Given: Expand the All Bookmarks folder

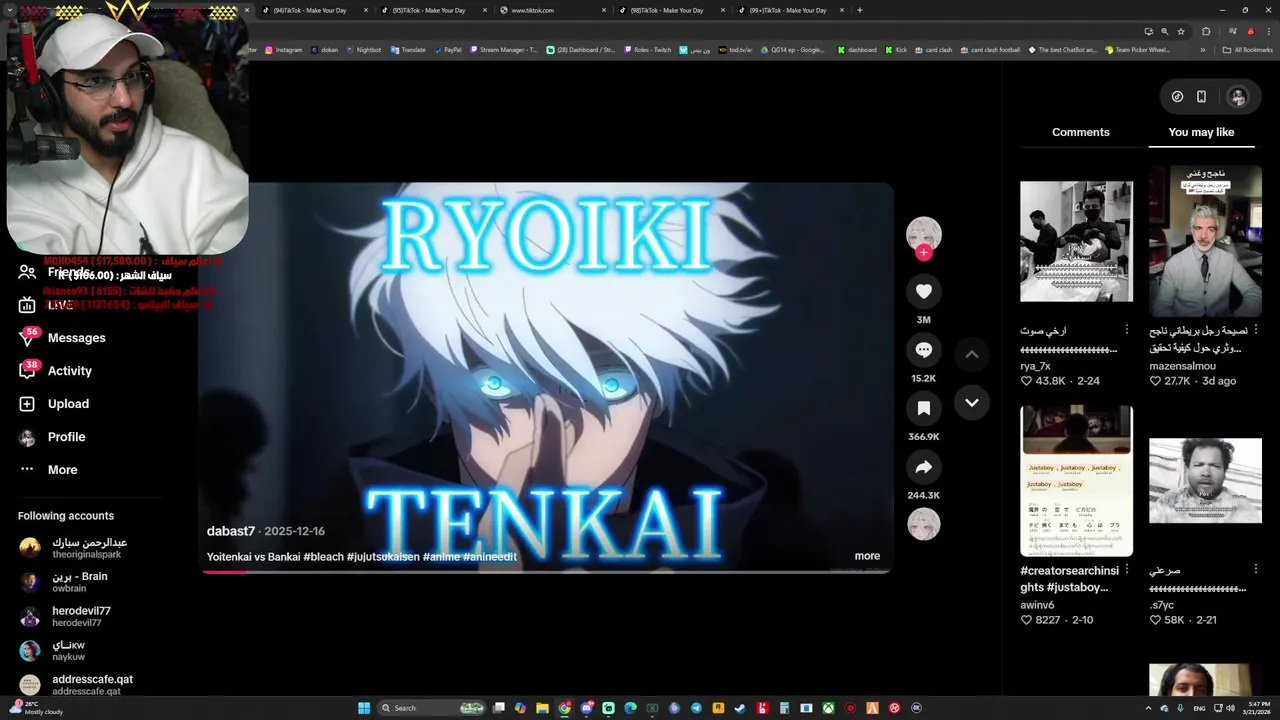Looking at the screenshot, I should (x=1248, y=50).
